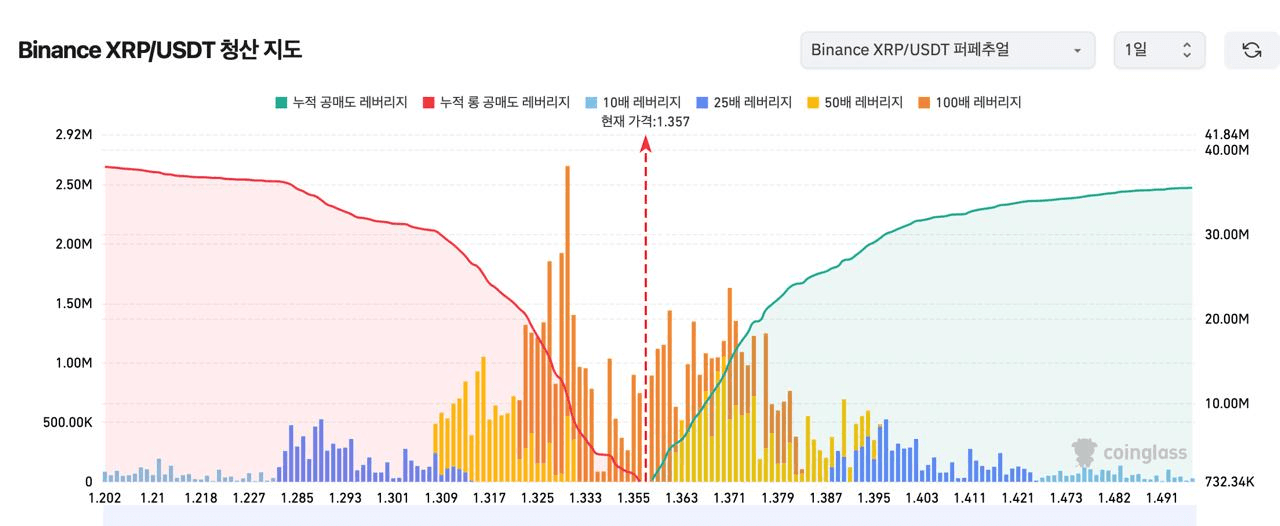Click the dark blue 25배 레버리지 swatch
The image size is (1280, 526).
tap(701, 102)
